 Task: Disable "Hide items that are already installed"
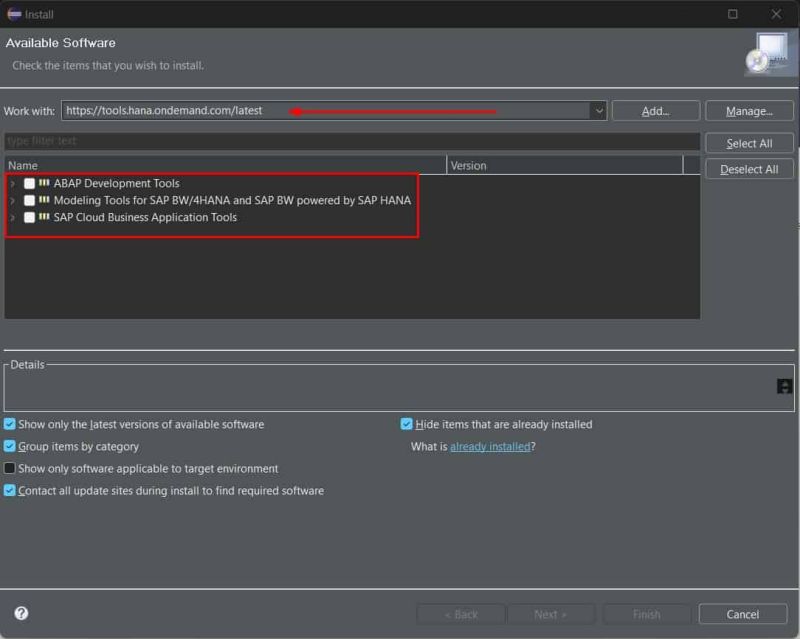[x=406, y=424]
